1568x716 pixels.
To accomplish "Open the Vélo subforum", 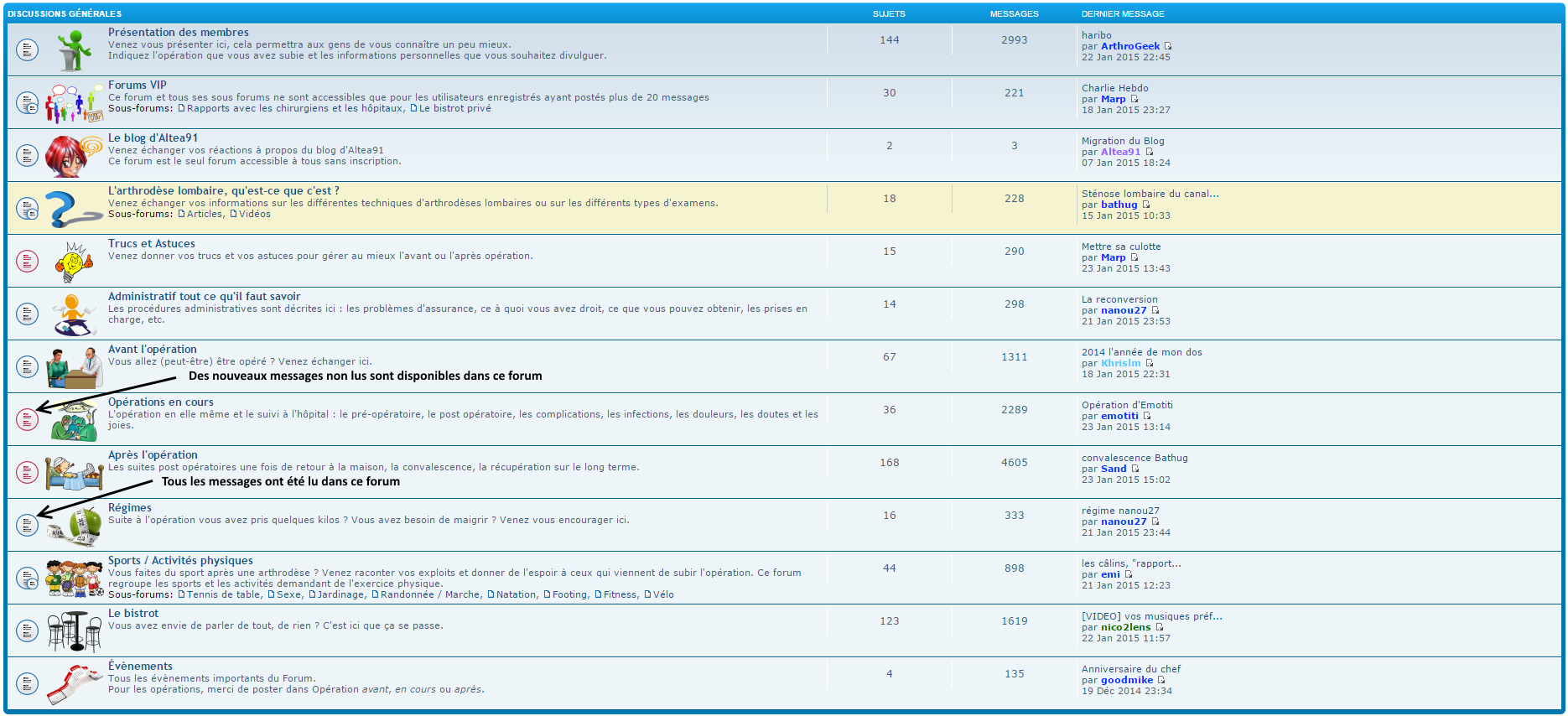I will coord(663,594).
